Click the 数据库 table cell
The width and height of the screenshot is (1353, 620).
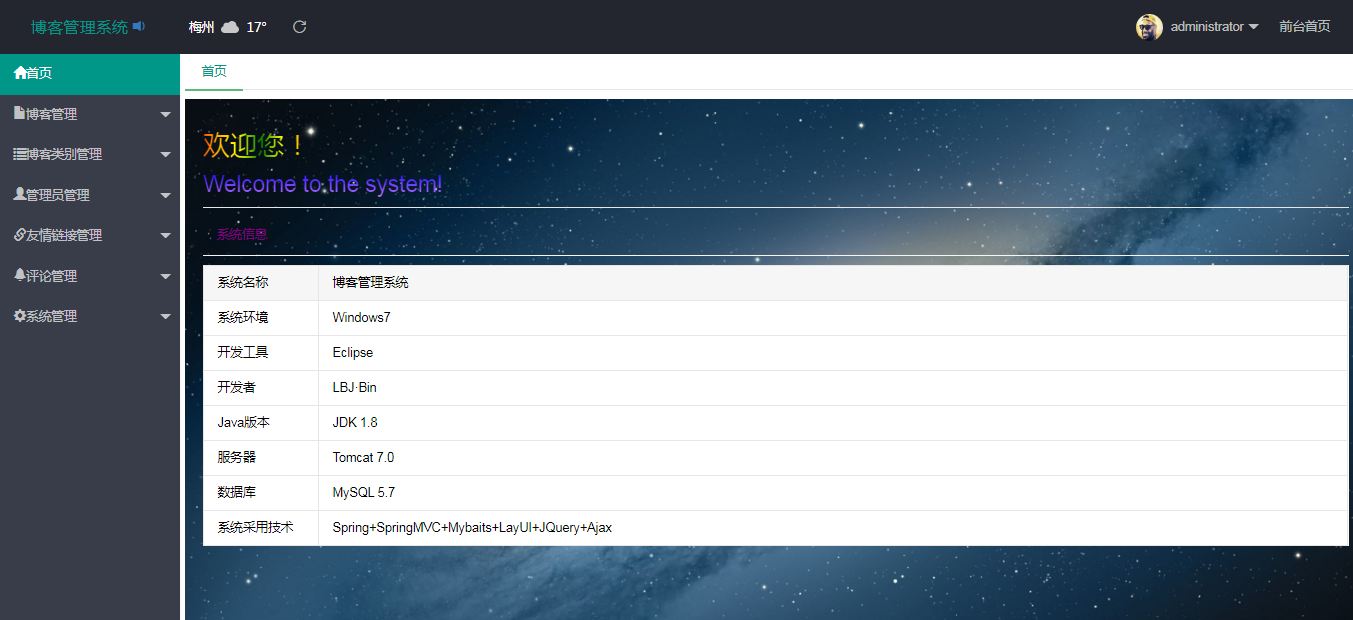point(260,493)
